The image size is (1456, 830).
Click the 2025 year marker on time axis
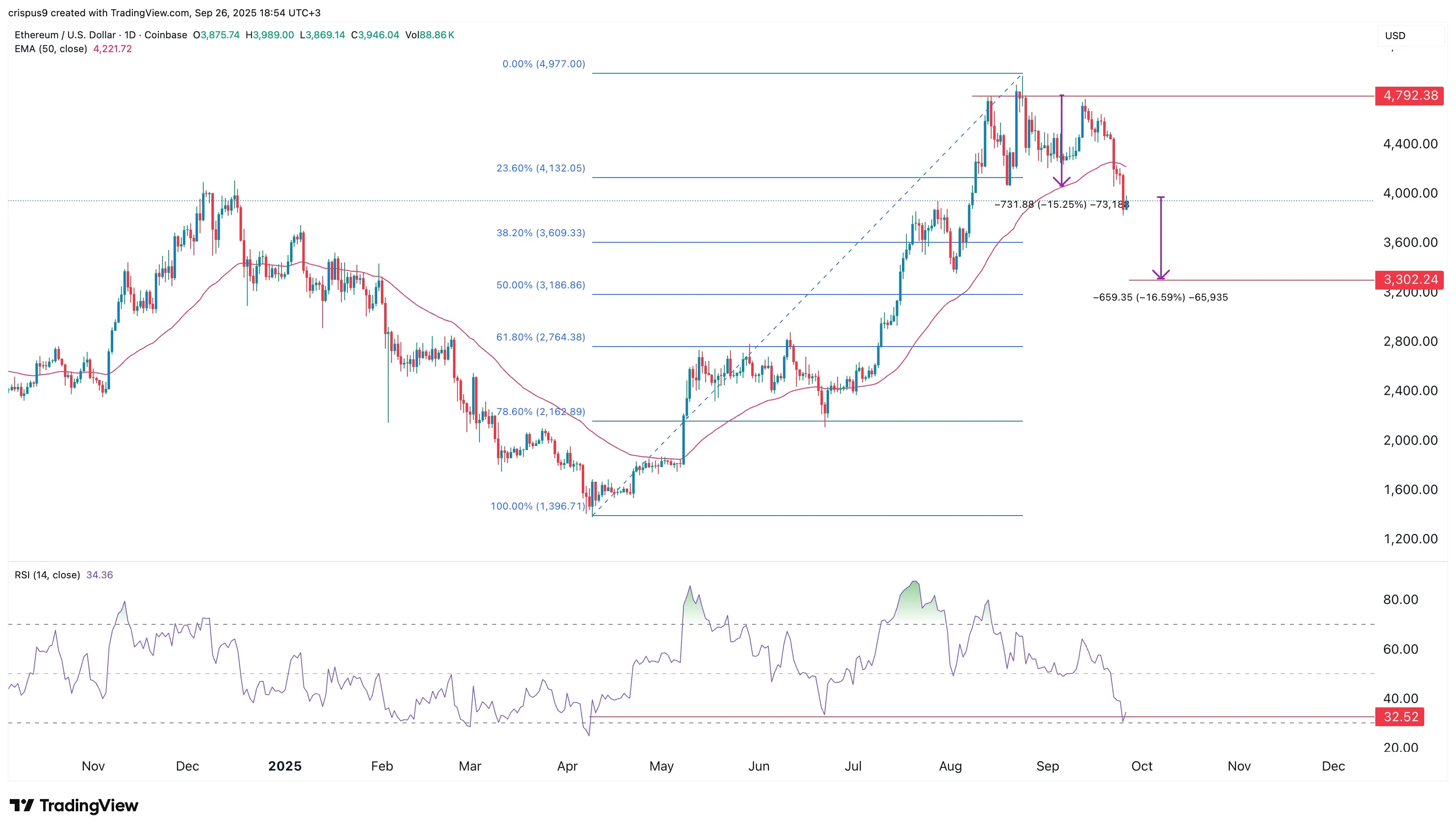pyautogui.click(x=284, y=766)
